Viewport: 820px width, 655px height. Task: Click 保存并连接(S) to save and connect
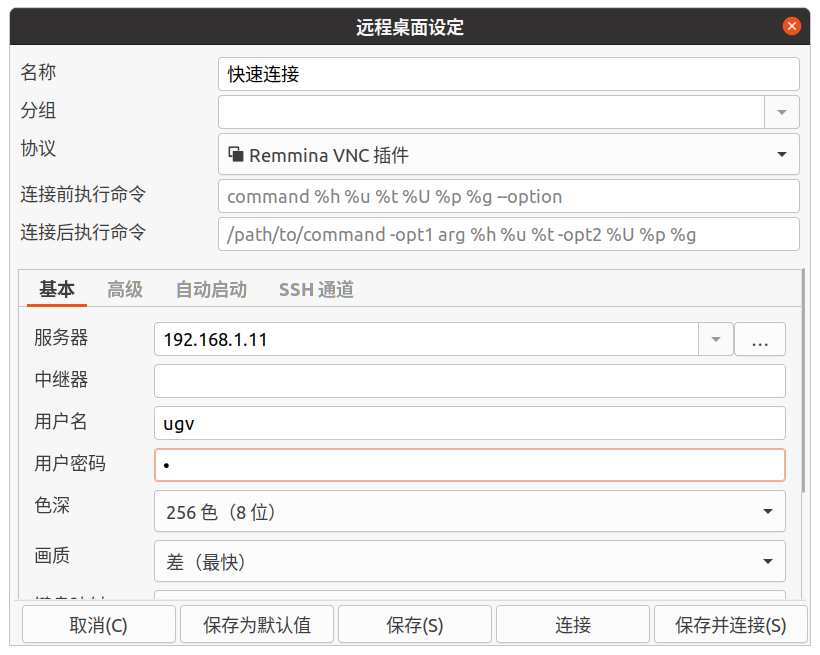731,624
